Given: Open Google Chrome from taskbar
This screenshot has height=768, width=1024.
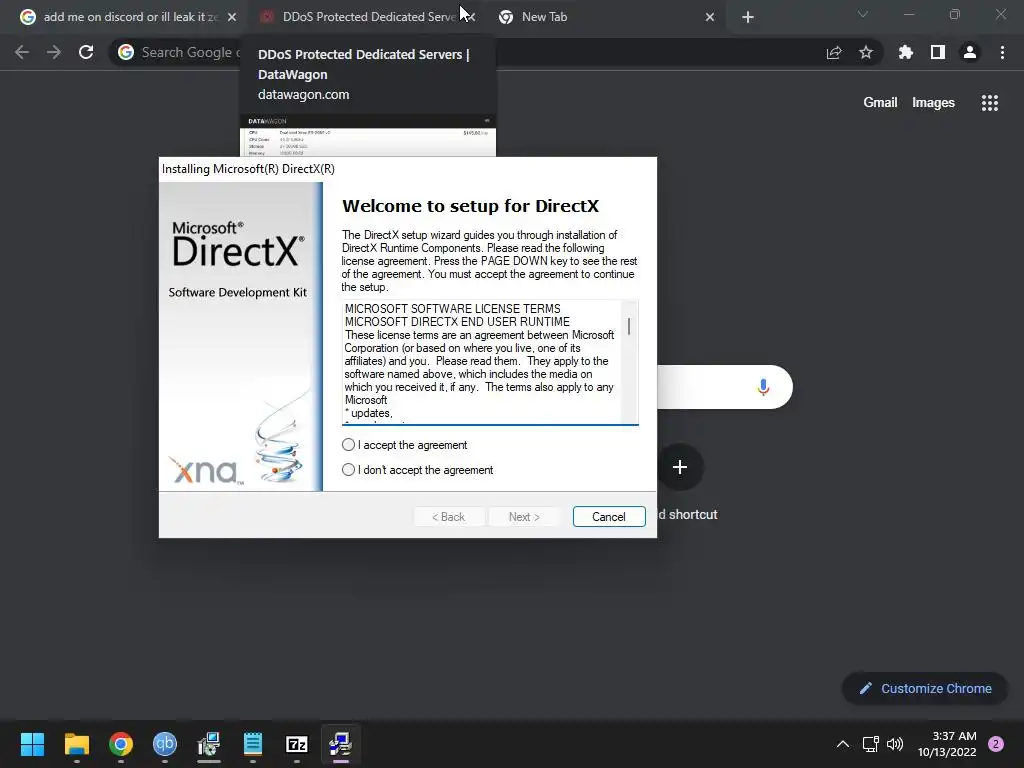Looking at the screenshot, I should 121,744.
